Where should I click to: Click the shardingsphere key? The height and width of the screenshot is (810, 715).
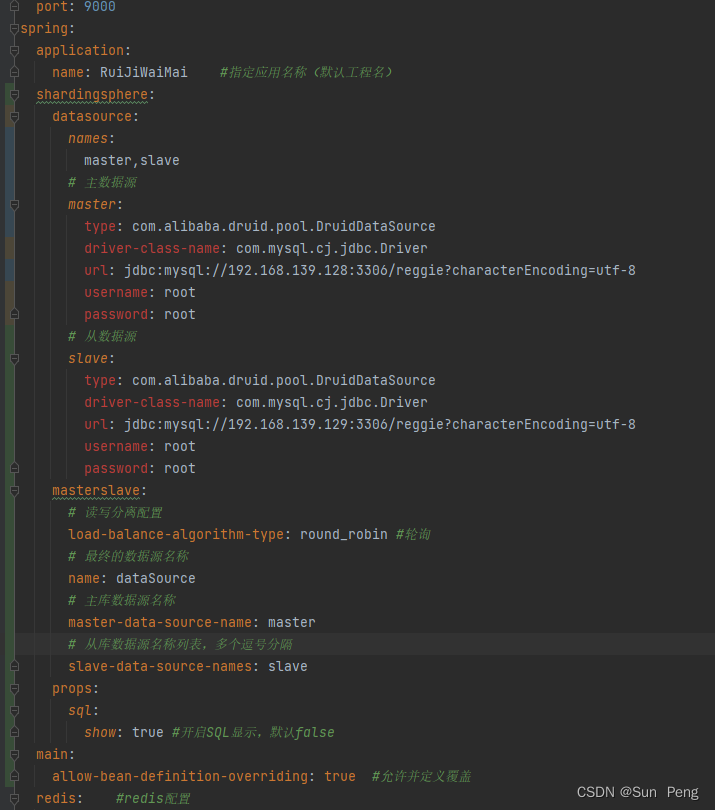92,95
